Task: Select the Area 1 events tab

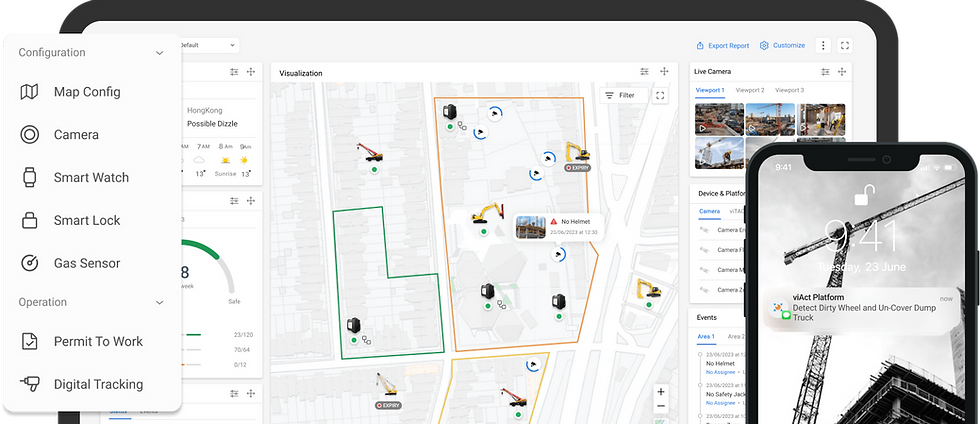Action: click(706, 337)
